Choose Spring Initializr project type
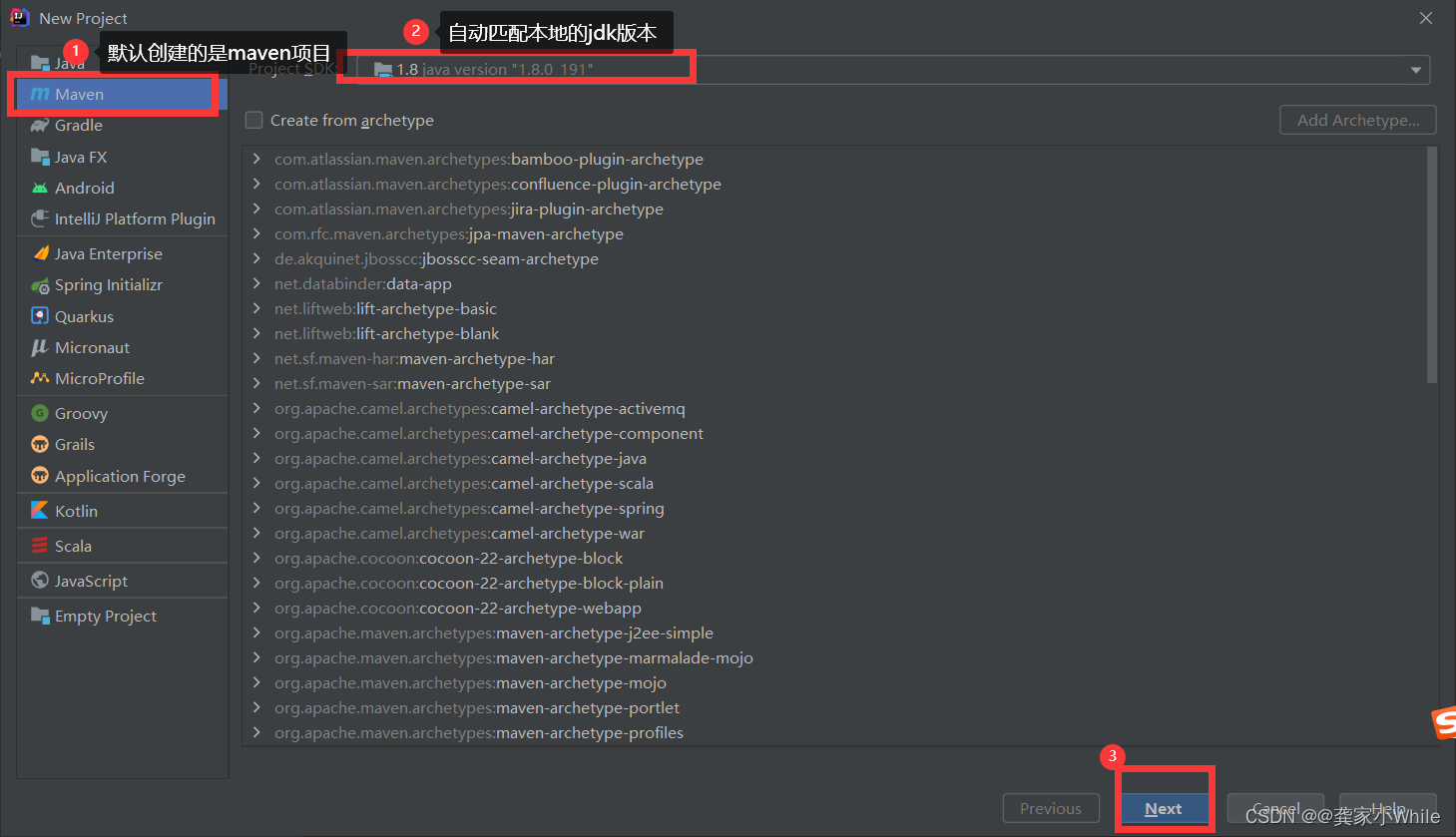Screen dimensions: 1456x837 122,285
